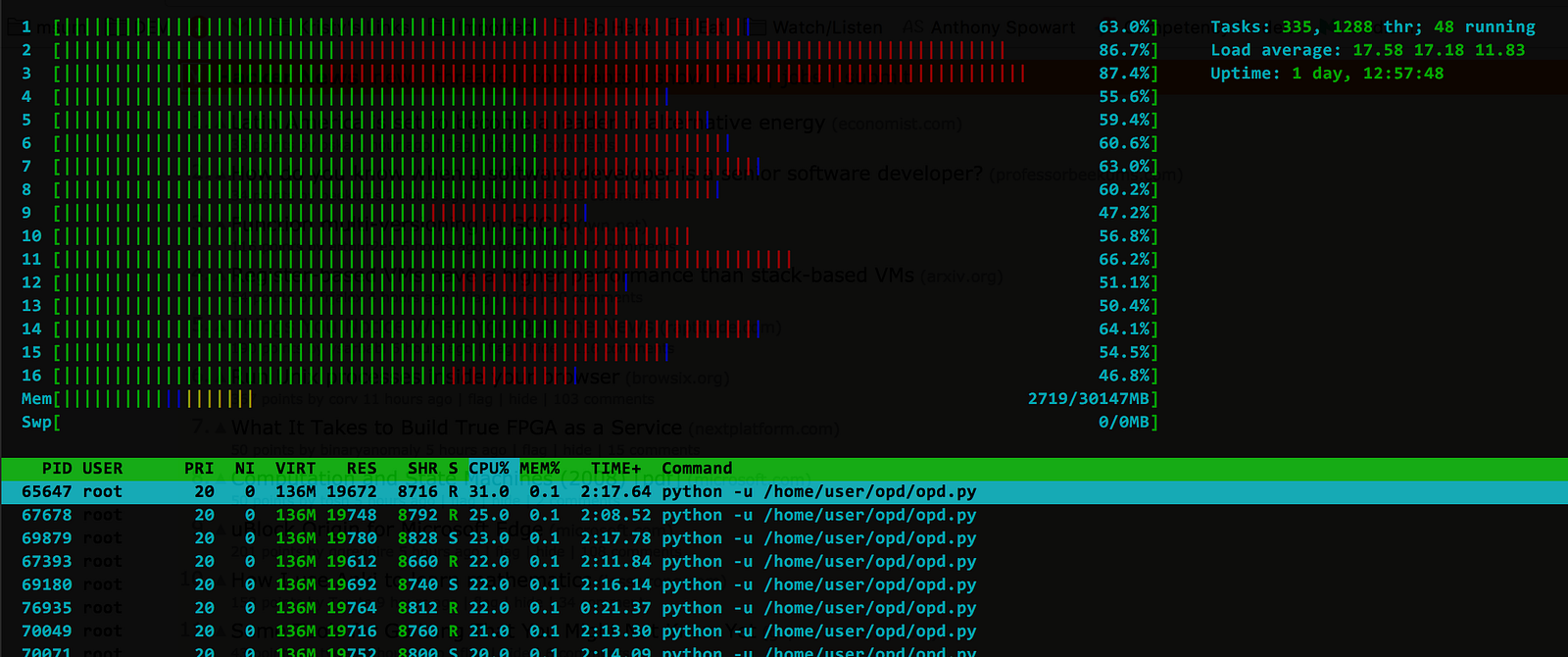Image resolution: width=1568 pixels, height=657 pixels.
Task: Sort by the RES column header
Action: (362, 469)
